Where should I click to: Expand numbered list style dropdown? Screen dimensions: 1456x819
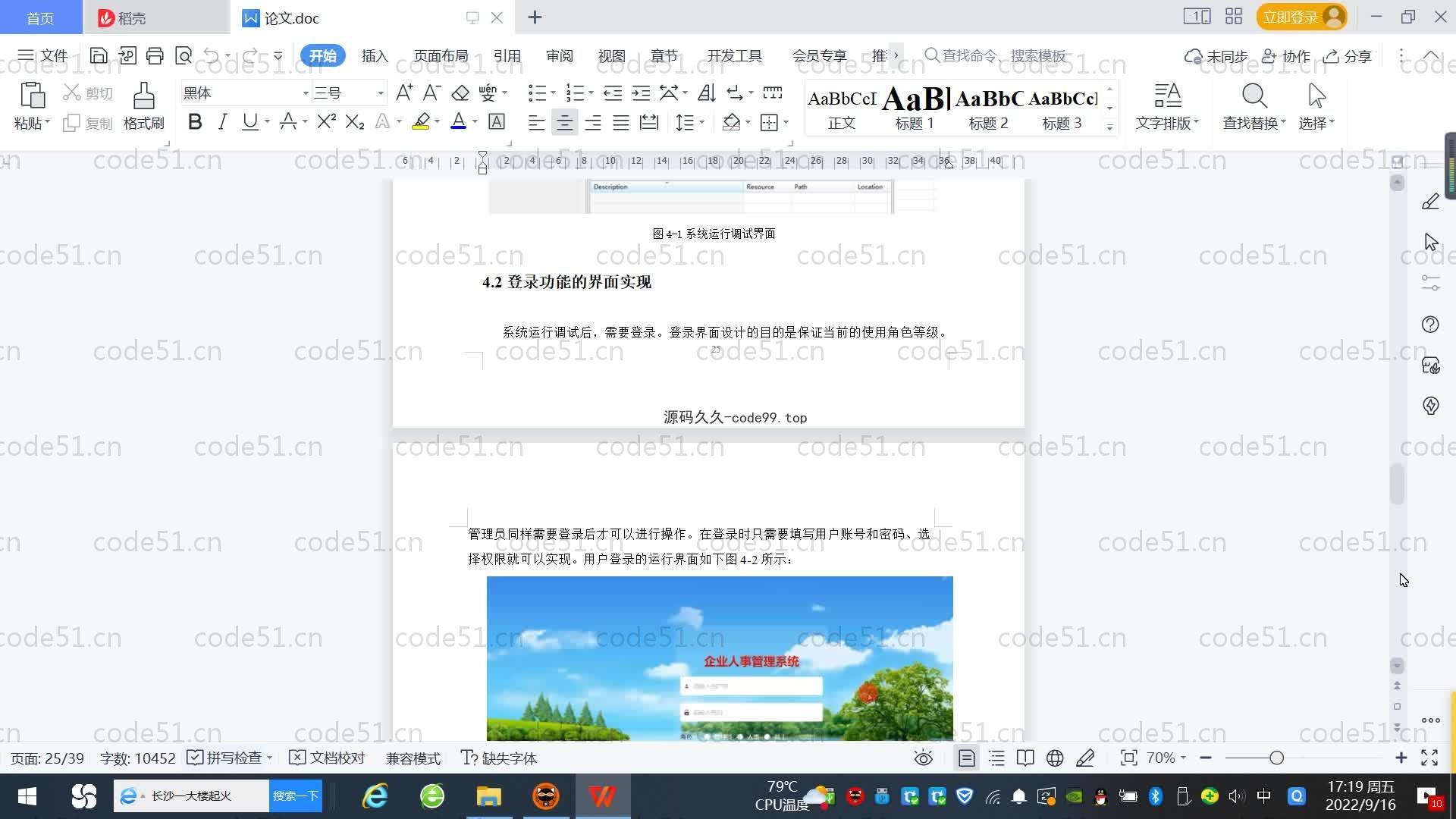click(x=591, y=93)
